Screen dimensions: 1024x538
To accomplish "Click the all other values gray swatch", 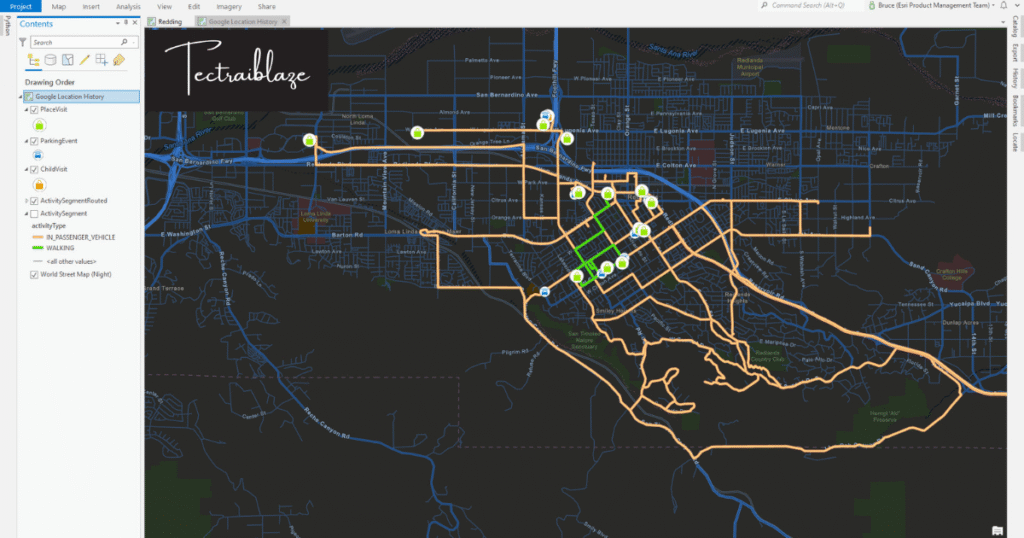I will pyautogui.click(x=38, y=262).
